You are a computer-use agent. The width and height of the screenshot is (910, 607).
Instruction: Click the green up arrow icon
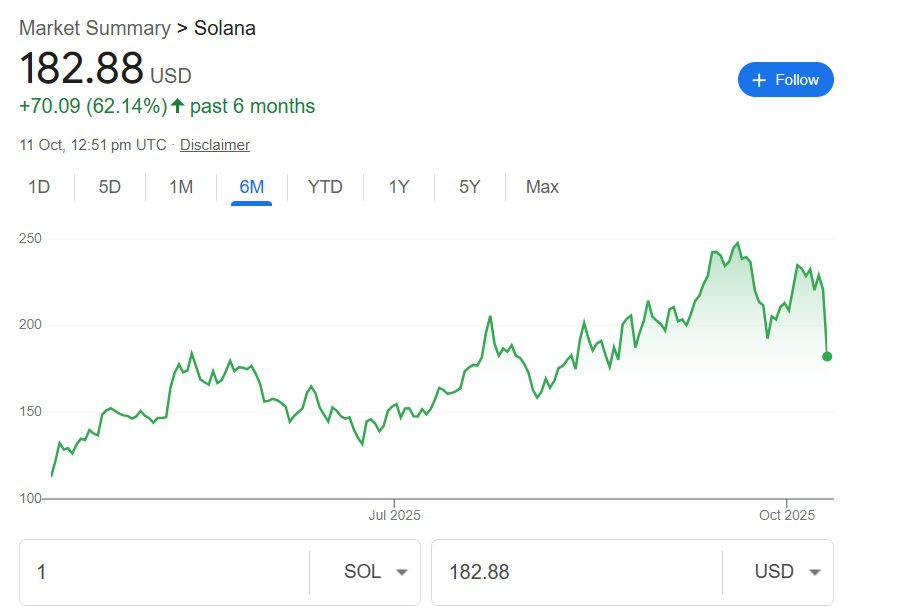coord(178,106)
